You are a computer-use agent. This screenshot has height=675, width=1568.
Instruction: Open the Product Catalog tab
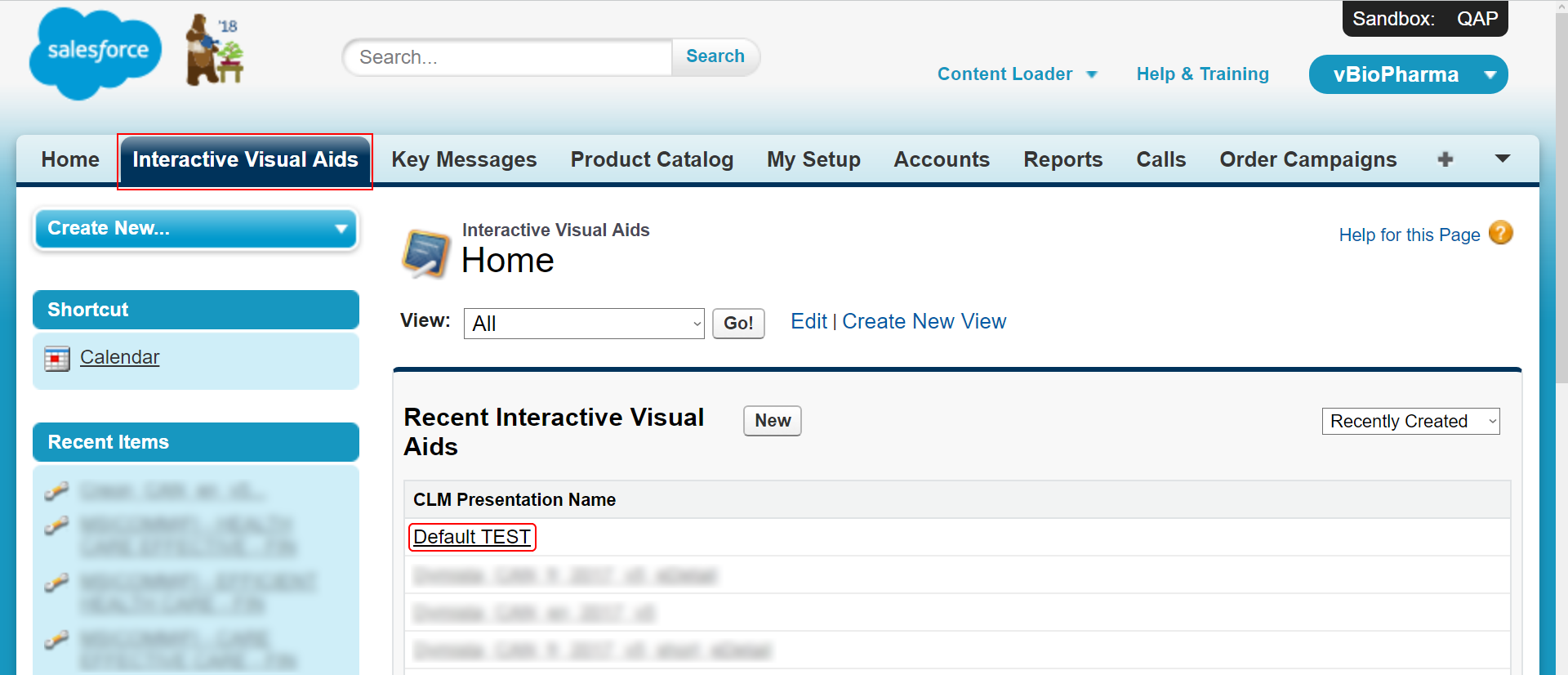[652, 159]
